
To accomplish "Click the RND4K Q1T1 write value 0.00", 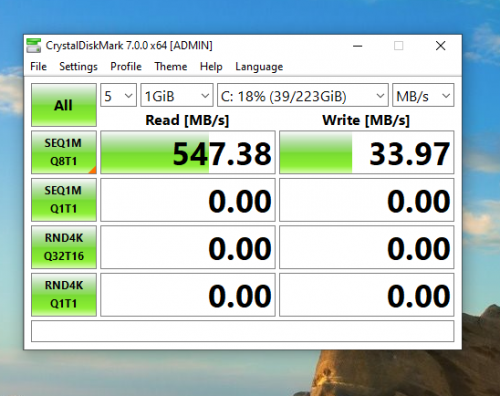I will (367, 295).
